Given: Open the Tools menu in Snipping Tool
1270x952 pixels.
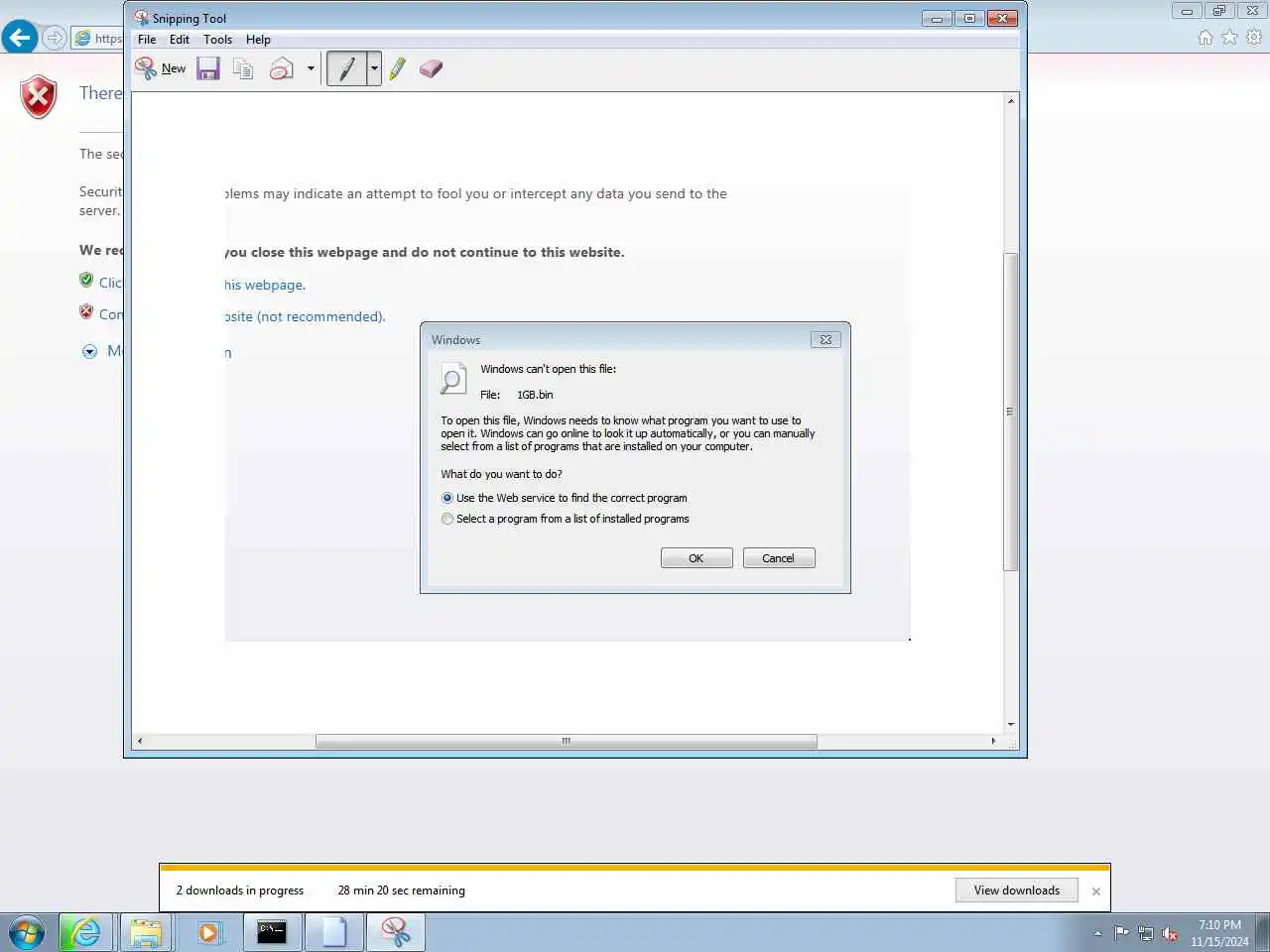Looking at the screenshot, I should tap(217, 40).
